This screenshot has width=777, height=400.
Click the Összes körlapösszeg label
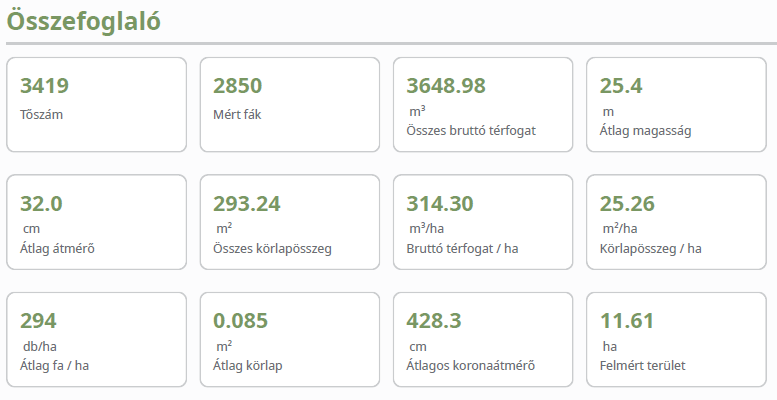(272, 248)
